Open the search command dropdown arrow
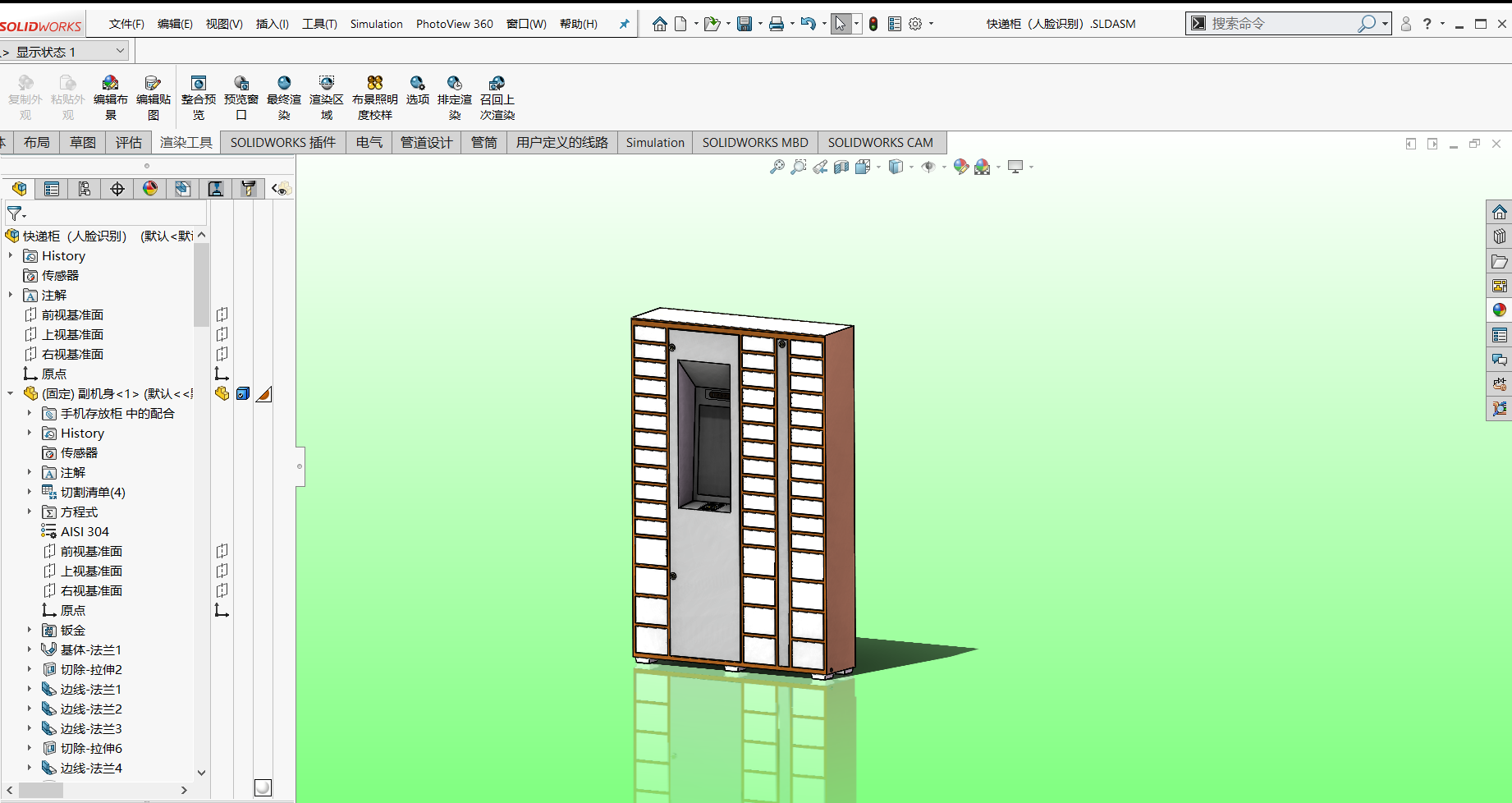The height and width of the screenshot is (803, 1512). (x=1385, y=24)
